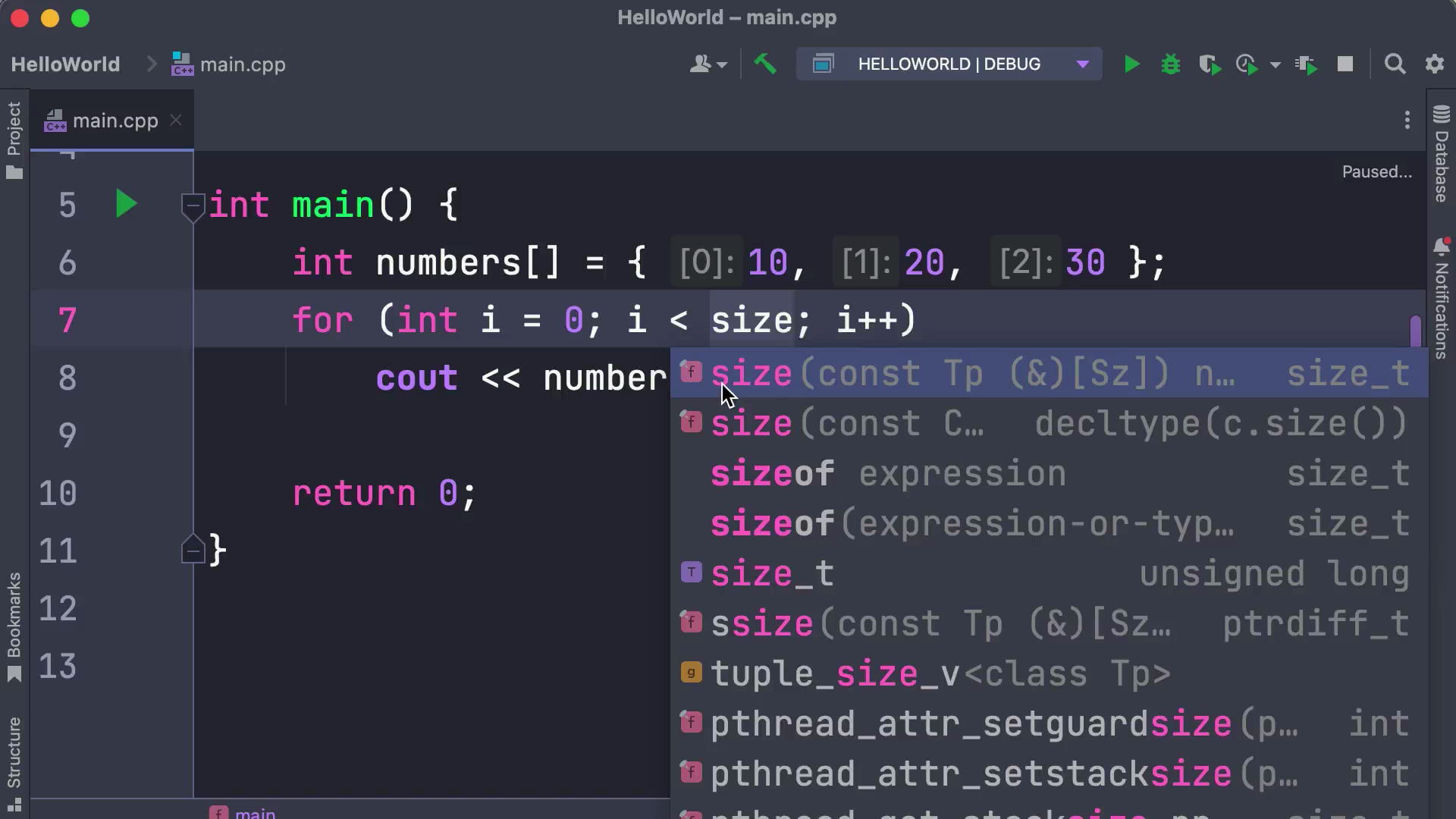Click line number 10 in gutter
Image resolution: width=1456 pixels, height=819 pixels.
pyautogui.click(x=58, y=493)
